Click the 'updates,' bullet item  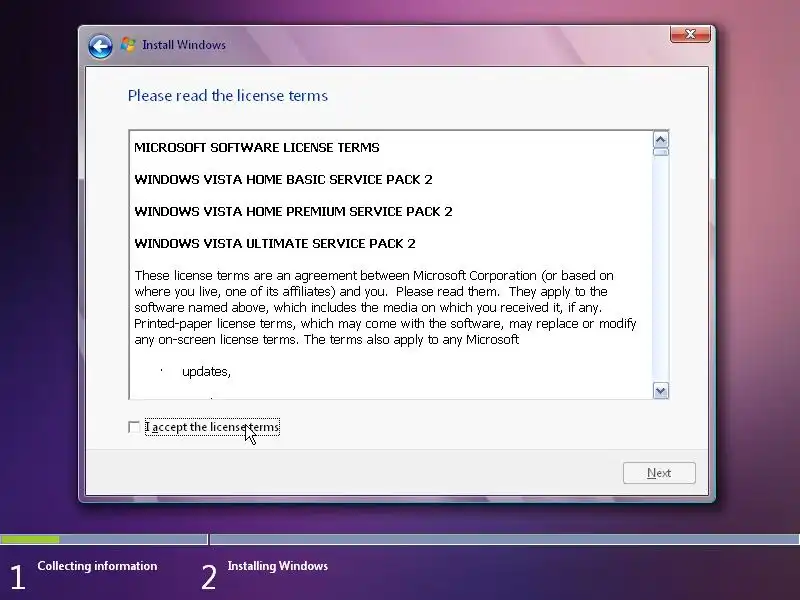pyautogui.click(x=206, y=371)
